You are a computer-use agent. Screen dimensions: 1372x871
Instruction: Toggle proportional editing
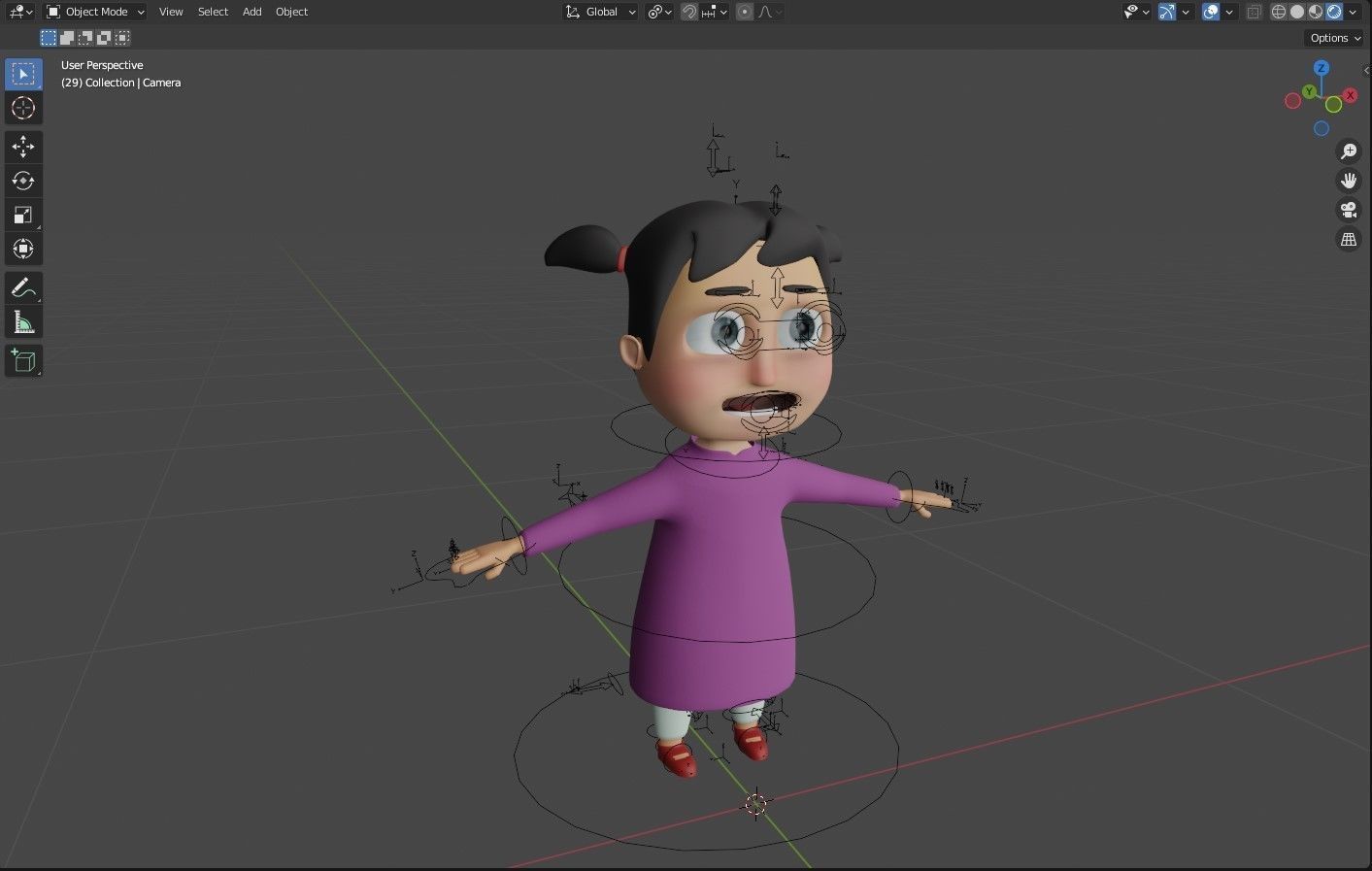(x=745, y=12)
